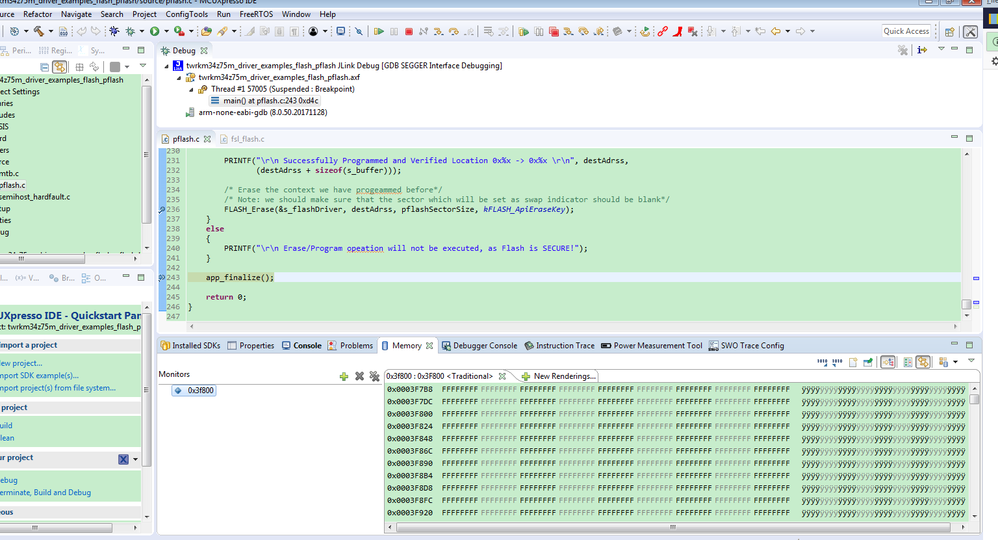The width and height of the screenshot is (998, 540).
Task: Select semihost_hardfault.c in project tree
Action: (x=35, y=197)
